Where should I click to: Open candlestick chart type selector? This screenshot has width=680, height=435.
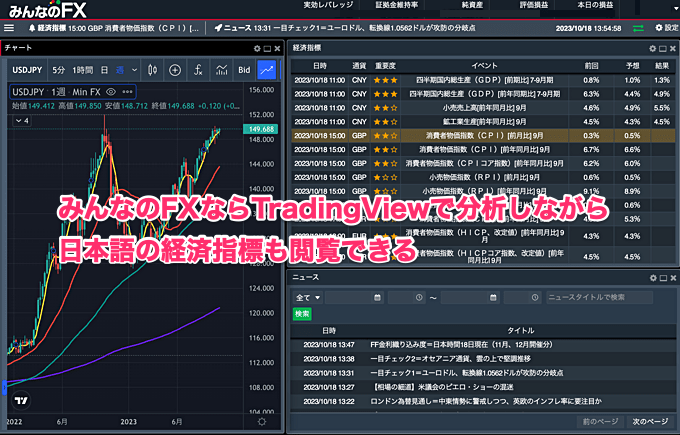[x=153, y=70]
